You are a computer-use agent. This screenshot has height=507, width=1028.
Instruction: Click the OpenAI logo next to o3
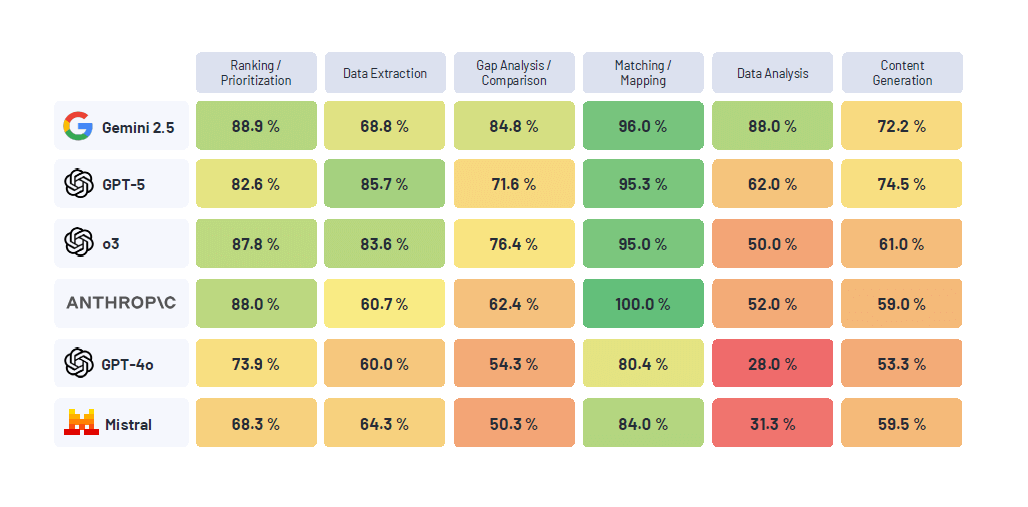click(78, 242)
